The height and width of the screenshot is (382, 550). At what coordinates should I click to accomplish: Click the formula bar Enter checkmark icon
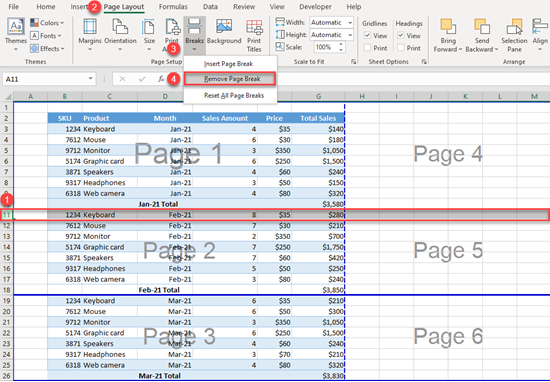pyautogui.click(x=142, y=79)
